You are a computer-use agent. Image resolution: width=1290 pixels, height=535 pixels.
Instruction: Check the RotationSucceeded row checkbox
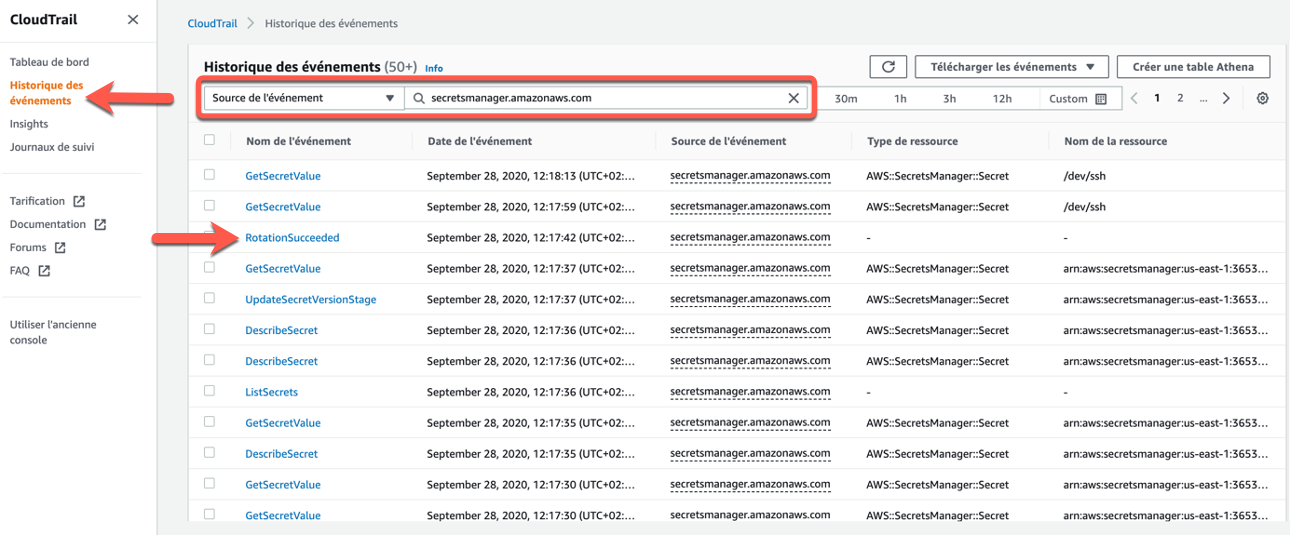click(x=209, y=236)
